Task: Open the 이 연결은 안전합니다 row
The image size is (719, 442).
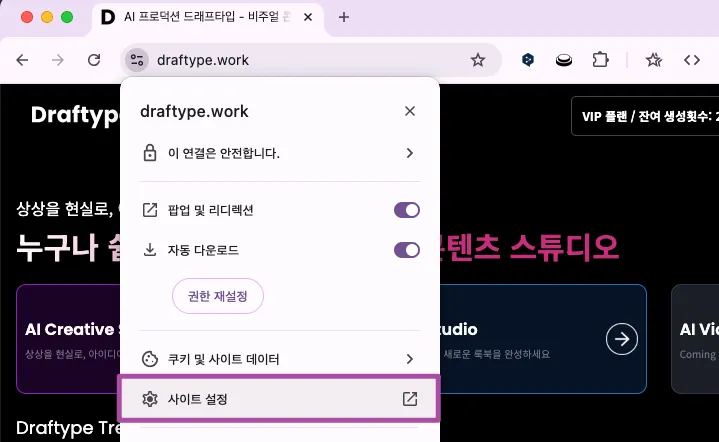Action: [279, 153]
